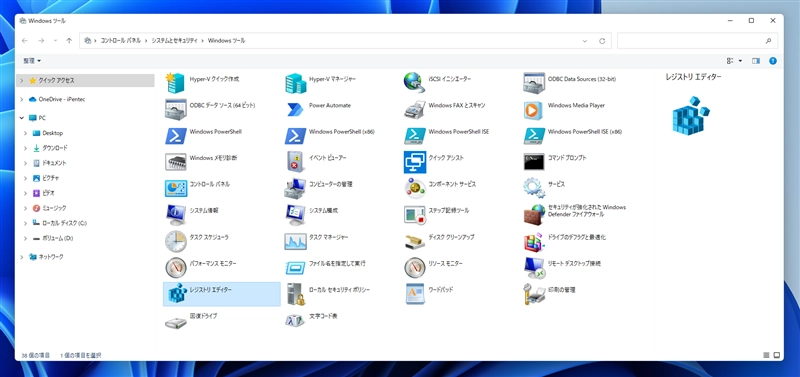Open Hyper-V クイック作成 icon
Screen dimensions: 800x377
[176, 83]
